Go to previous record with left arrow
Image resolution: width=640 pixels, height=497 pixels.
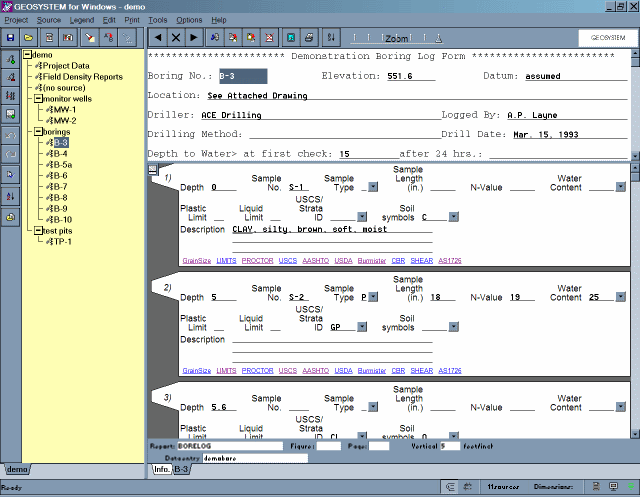pos(159,37)
